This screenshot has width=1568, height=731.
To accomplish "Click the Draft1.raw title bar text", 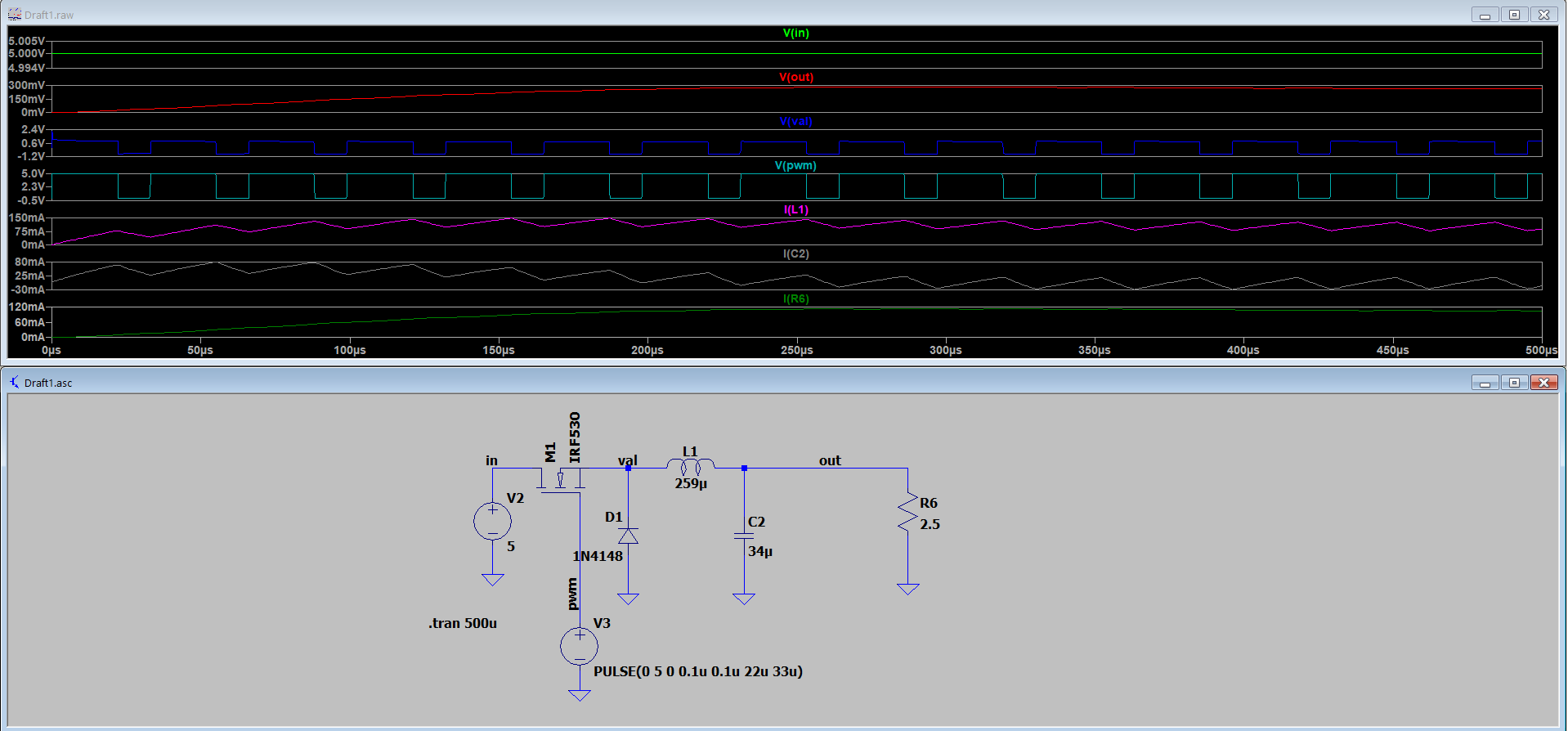I will [x=49, y=15].
